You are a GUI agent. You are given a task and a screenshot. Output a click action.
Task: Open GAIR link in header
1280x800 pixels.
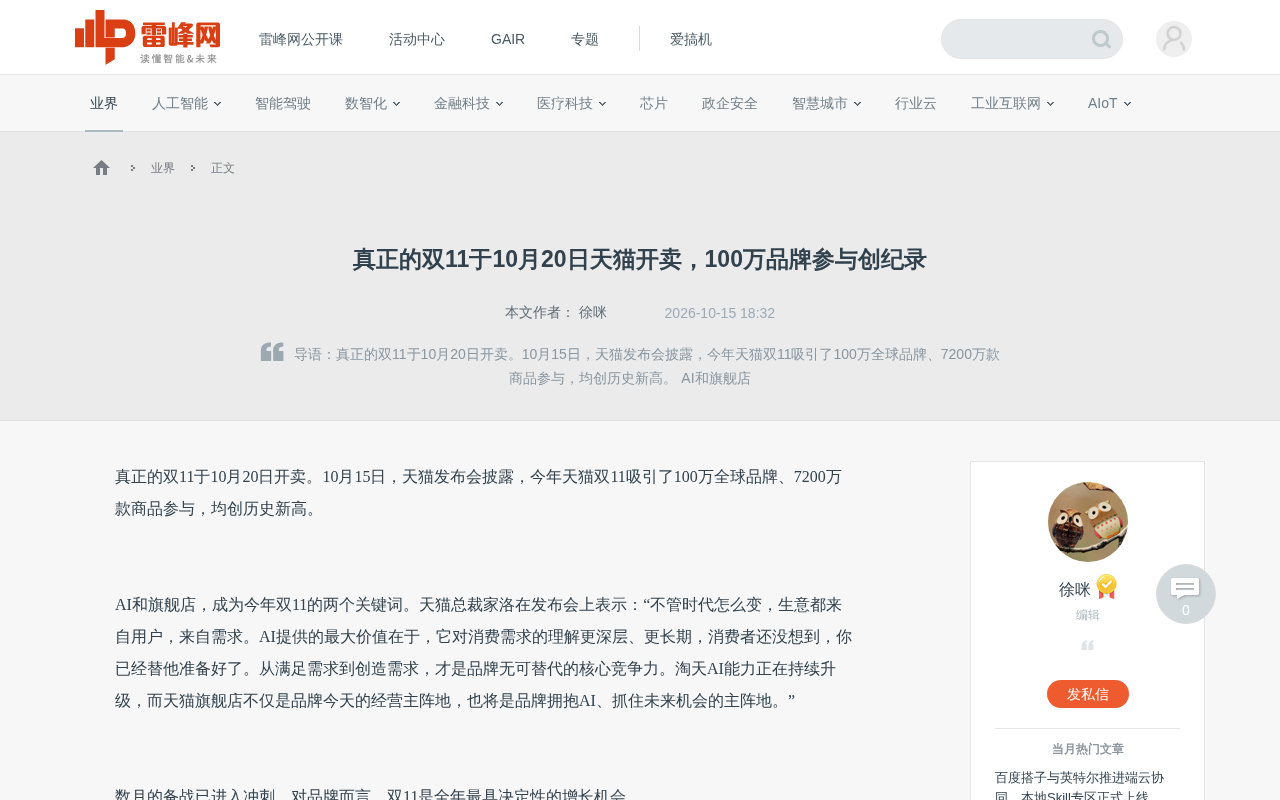[x=508, y=39]
